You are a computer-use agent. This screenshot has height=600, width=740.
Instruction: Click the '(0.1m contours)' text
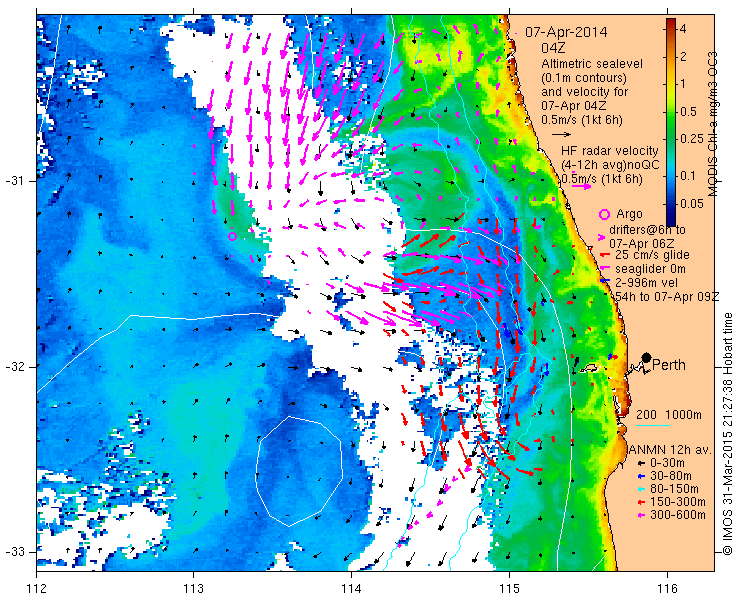584,78
